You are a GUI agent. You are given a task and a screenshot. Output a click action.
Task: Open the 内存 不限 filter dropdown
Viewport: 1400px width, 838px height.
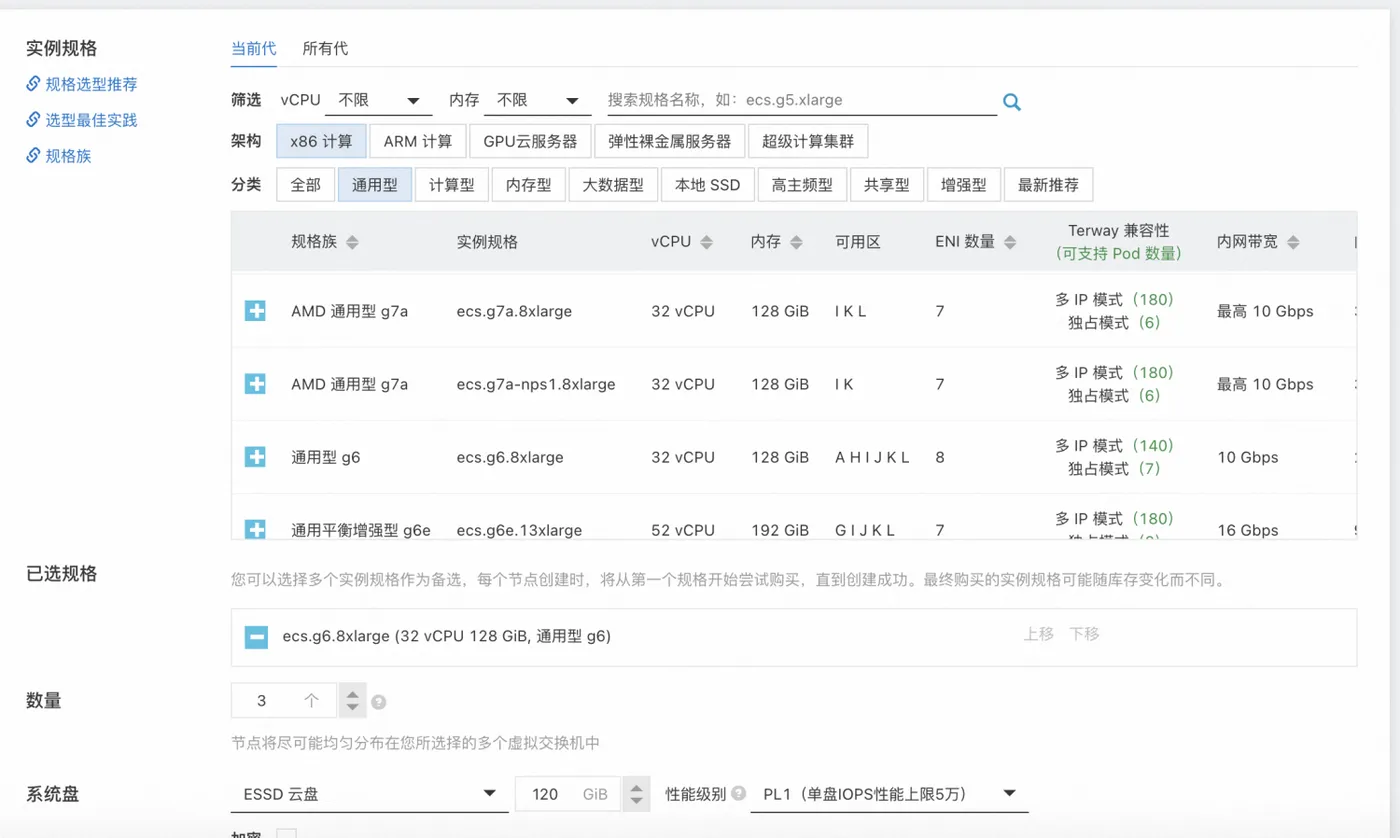(540, 100)
